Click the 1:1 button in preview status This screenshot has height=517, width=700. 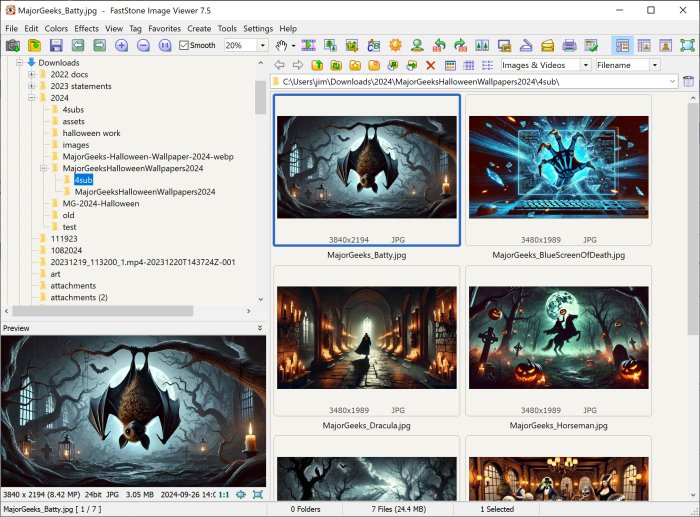tap(224, 495)
